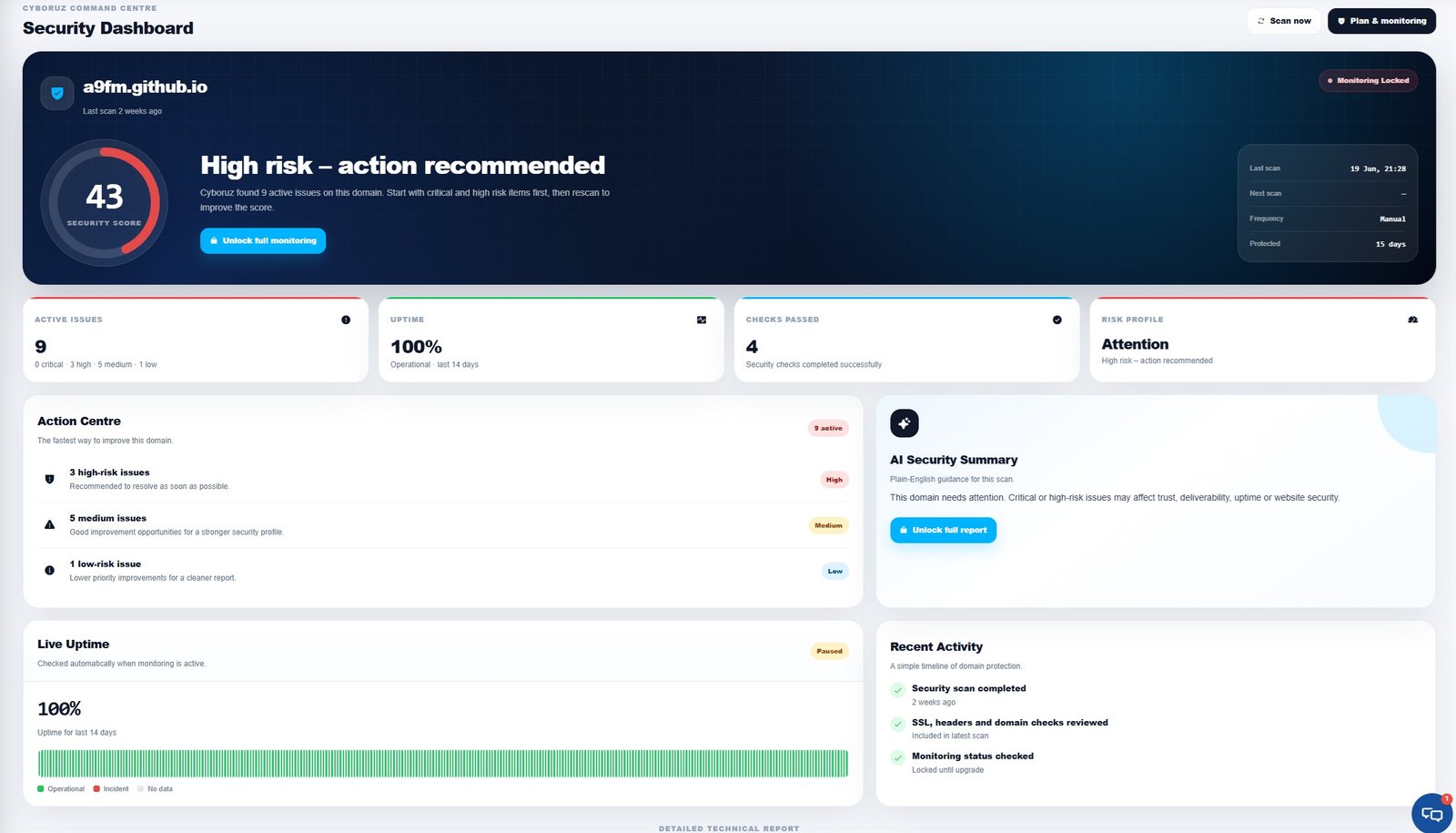Viewport: 1456px width, 833px height.
Task: Click the info icon for low-risk issue
Action: pyautogui.click(x=49, y=570)
